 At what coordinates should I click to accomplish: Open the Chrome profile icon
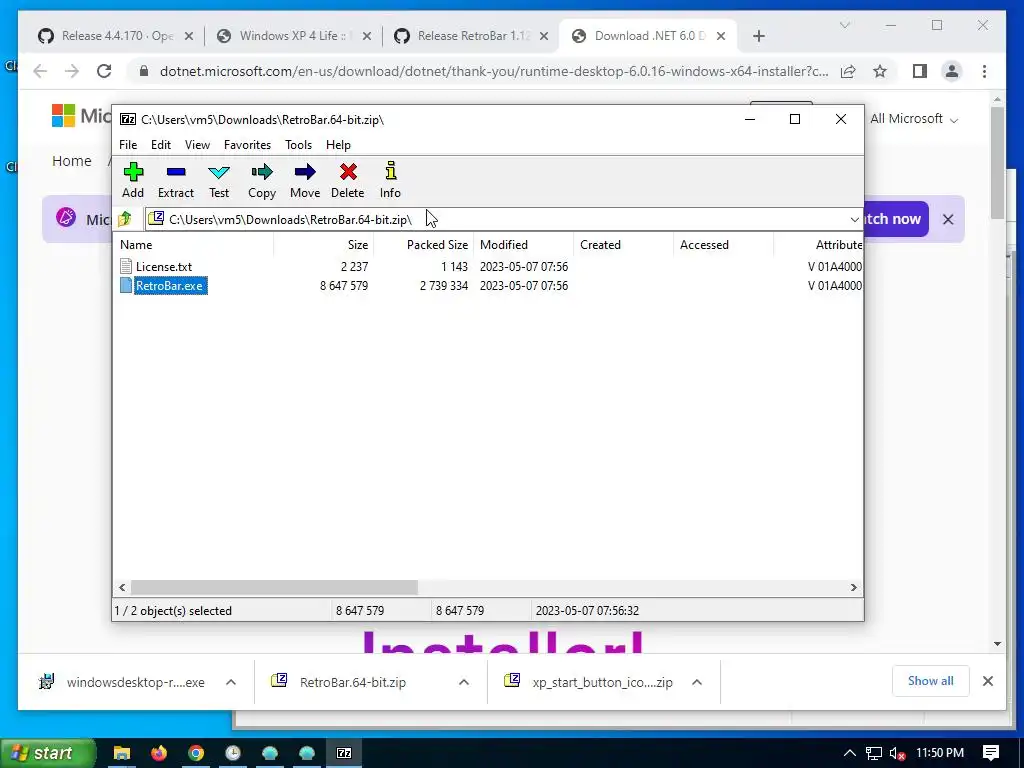point(952,71)
